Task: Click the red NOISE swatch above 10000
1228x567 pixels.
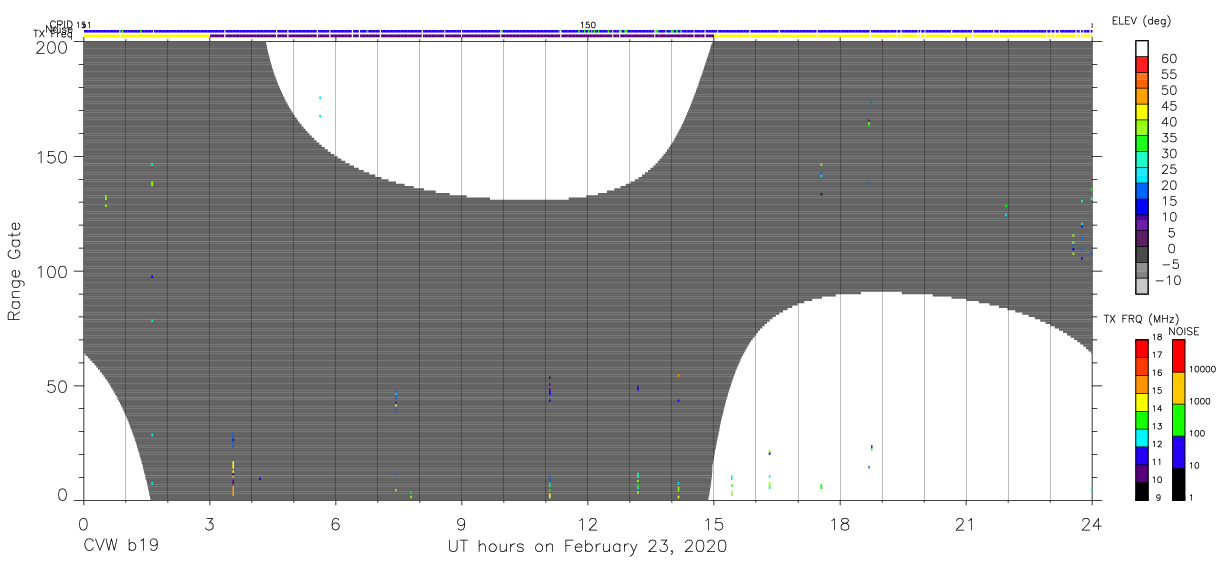Action: pos(1178,356)
